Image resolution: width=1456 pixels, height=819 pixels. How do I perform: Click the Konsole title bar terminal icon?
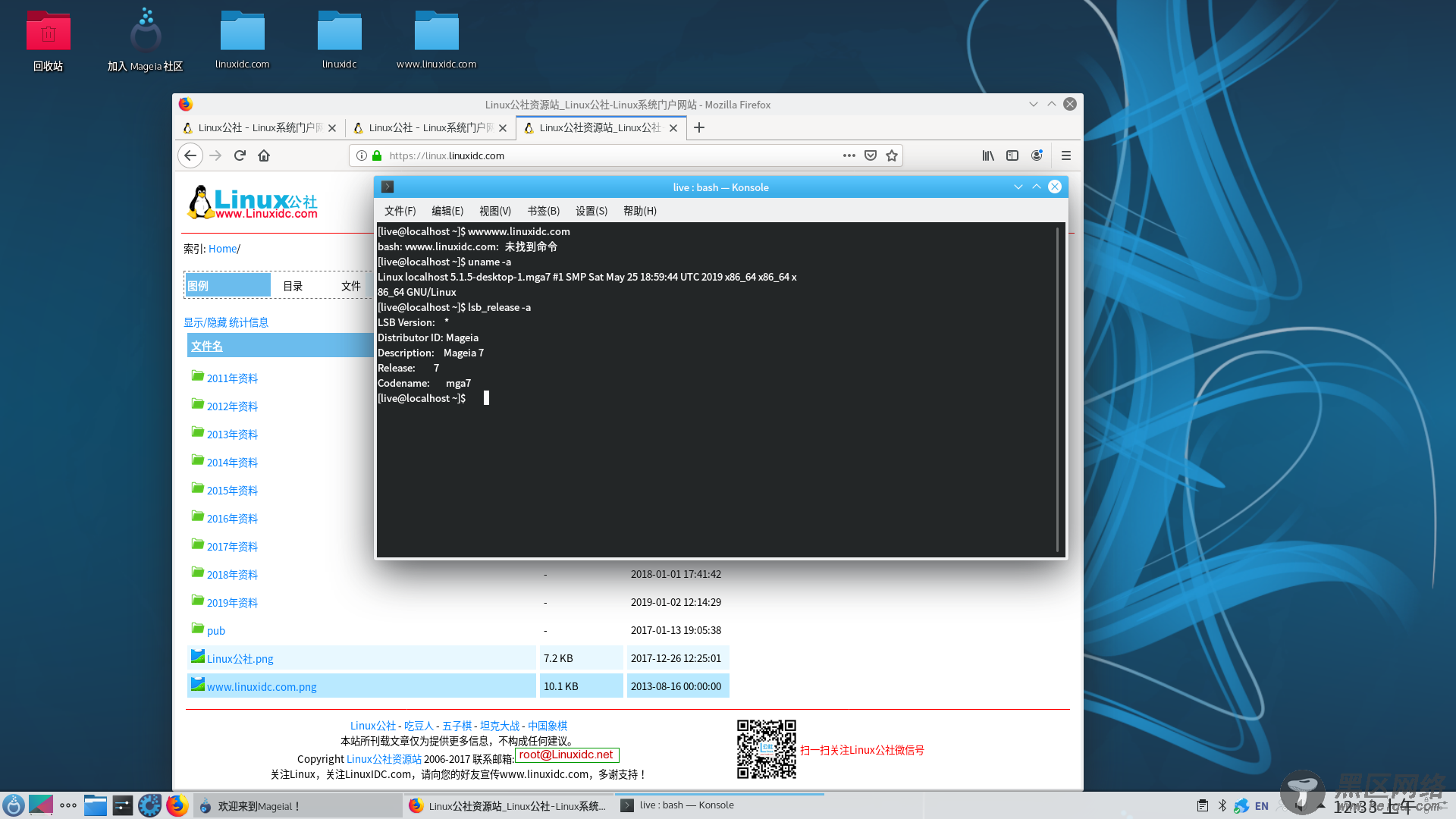coord(388,187)
